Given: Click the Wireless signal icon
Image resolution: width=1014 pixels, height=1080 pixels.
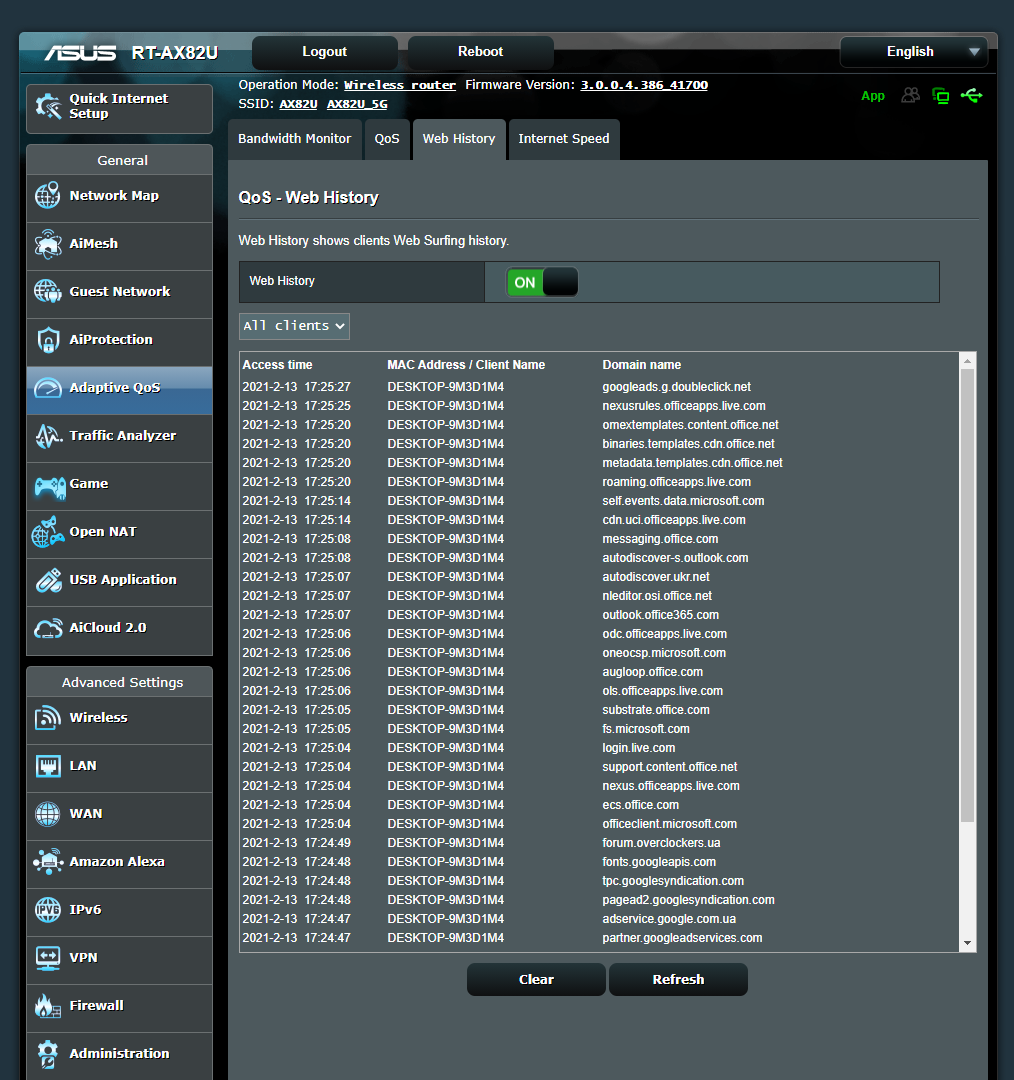Looking at the screenshot, I should tap(48, 718).
